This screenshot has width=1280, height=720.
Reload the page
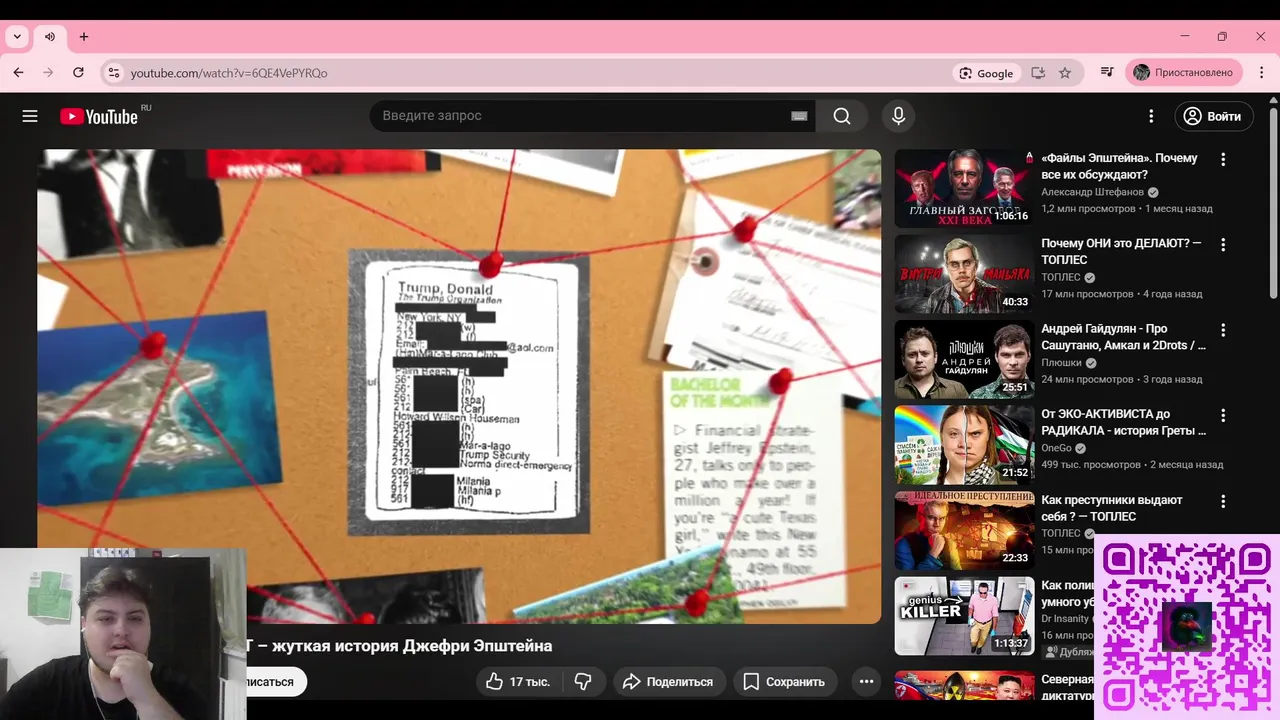point(78,73)
